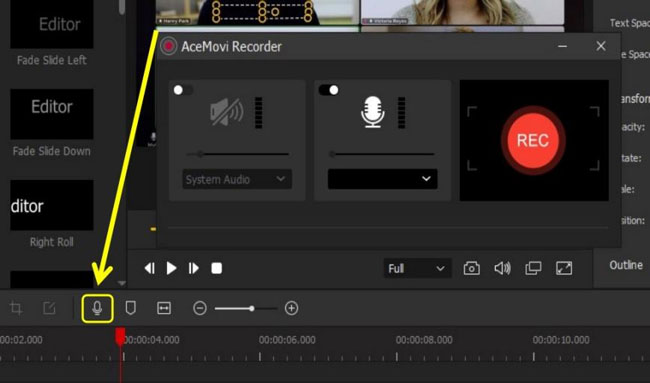
Task: Click the Fade Slide Left label
Action: click(x=52, y=61)
